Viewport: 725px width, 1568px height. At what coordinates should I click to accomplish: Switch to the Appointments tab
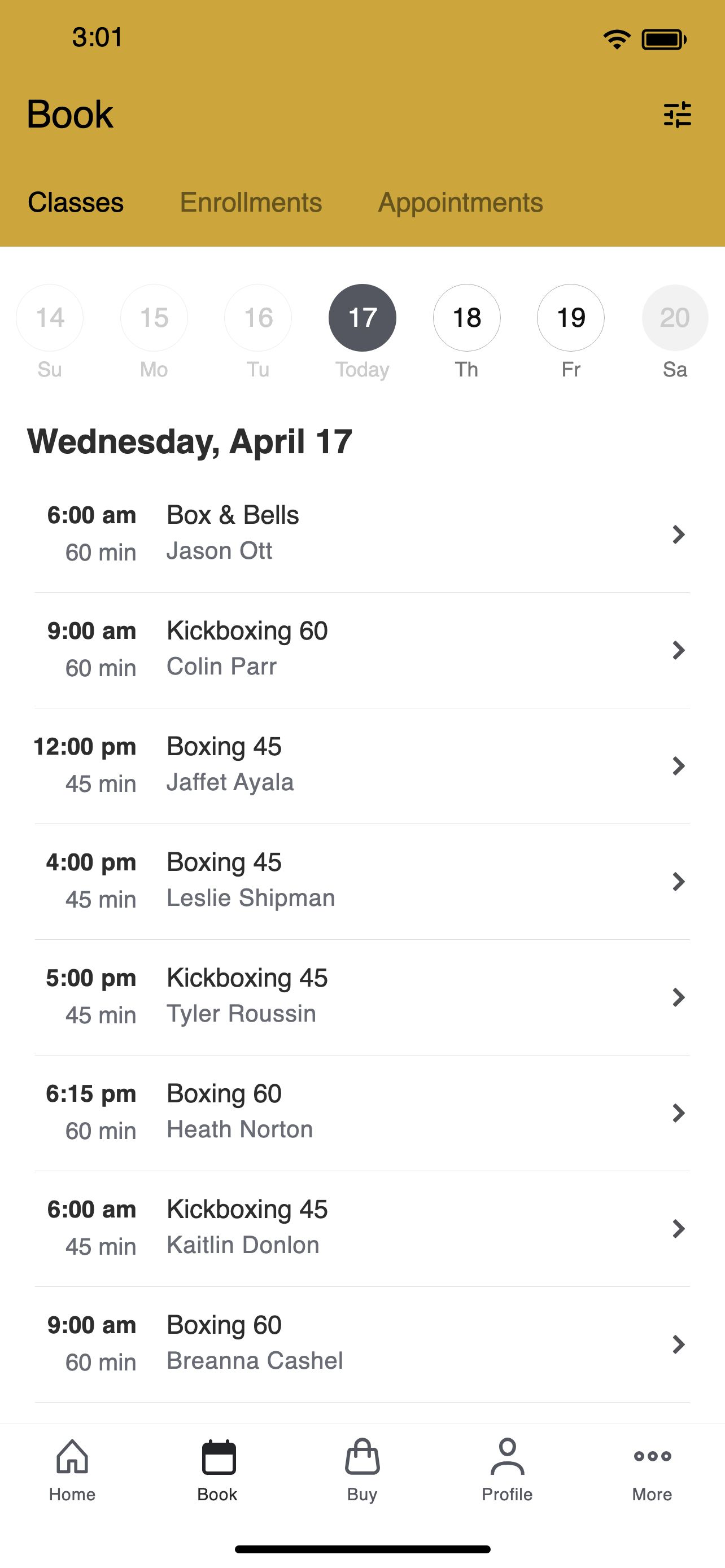coord(460,203)
